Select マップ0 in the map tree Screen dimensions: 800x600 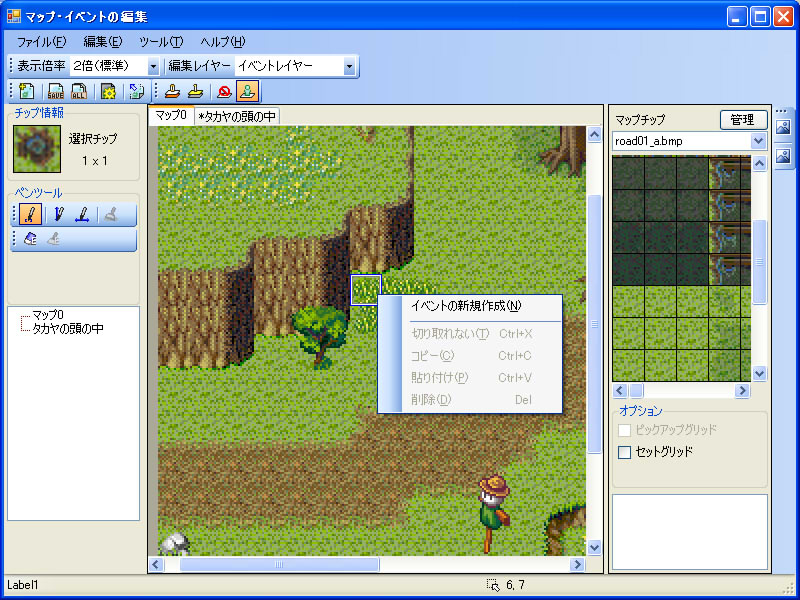tap(48, 315)
